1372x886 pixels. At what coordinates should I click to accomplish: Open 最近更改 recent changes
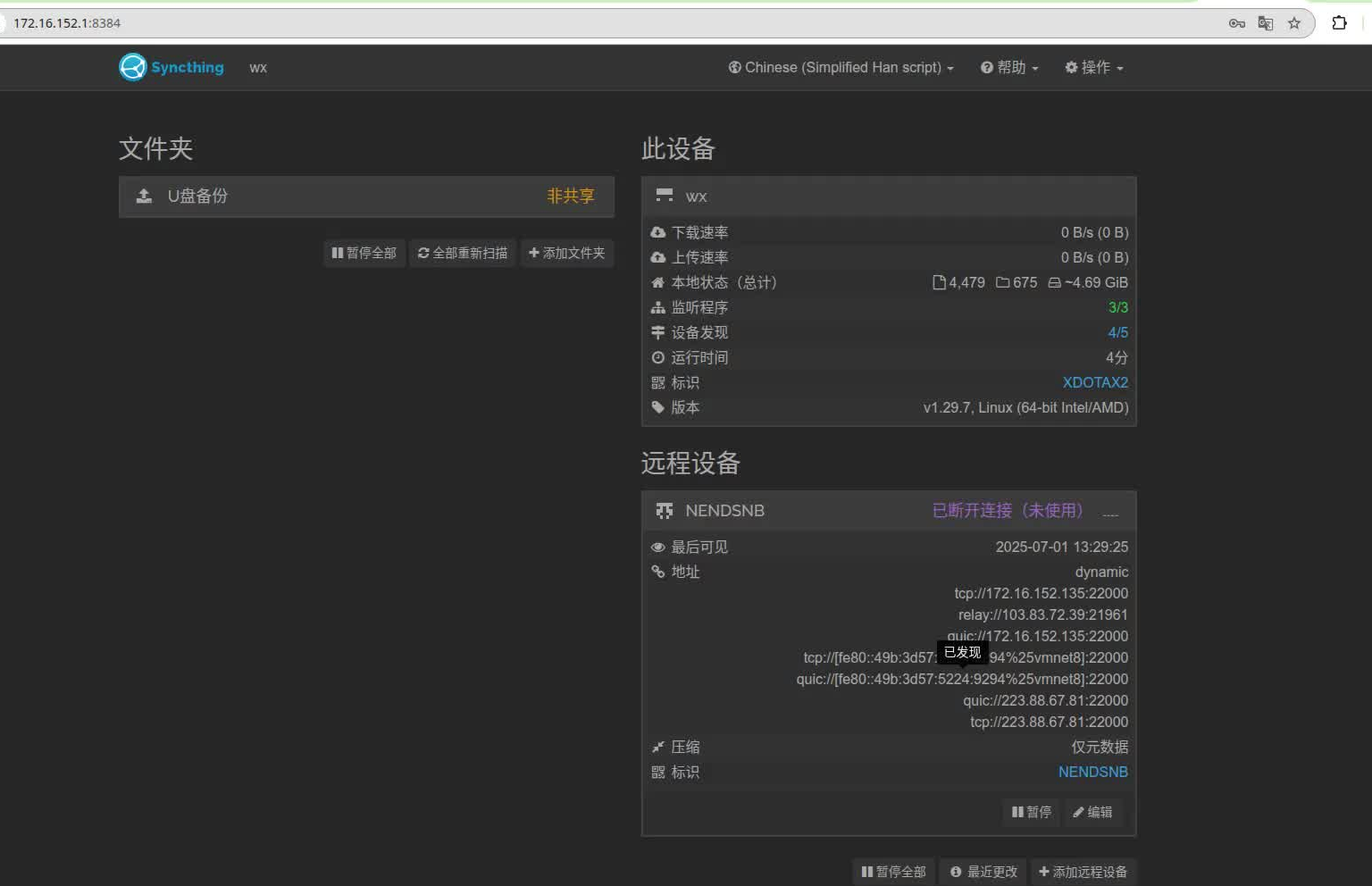tap(983, 872)
